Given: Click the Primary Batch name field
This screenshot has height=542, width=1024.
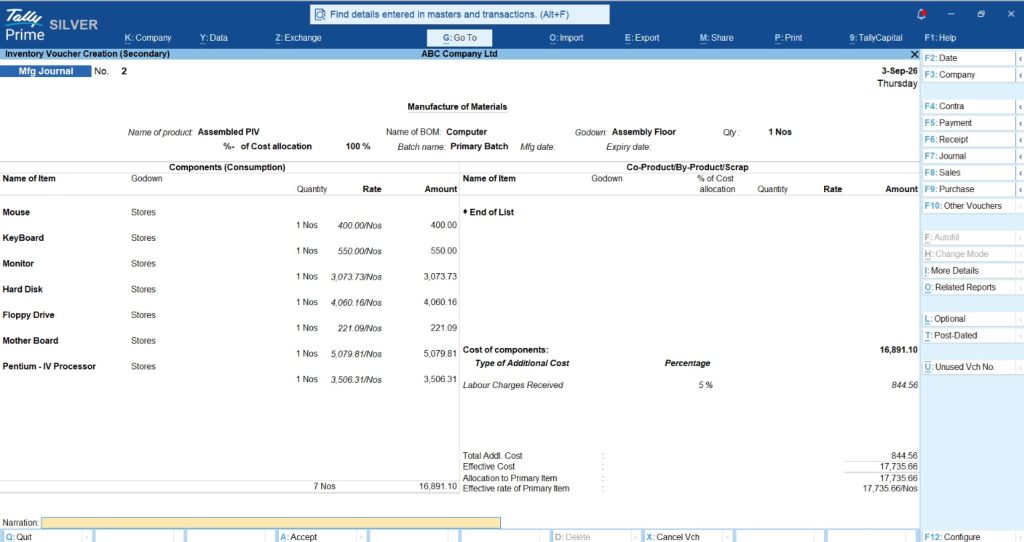Looking at the screenshot, I should pos(479,146).
